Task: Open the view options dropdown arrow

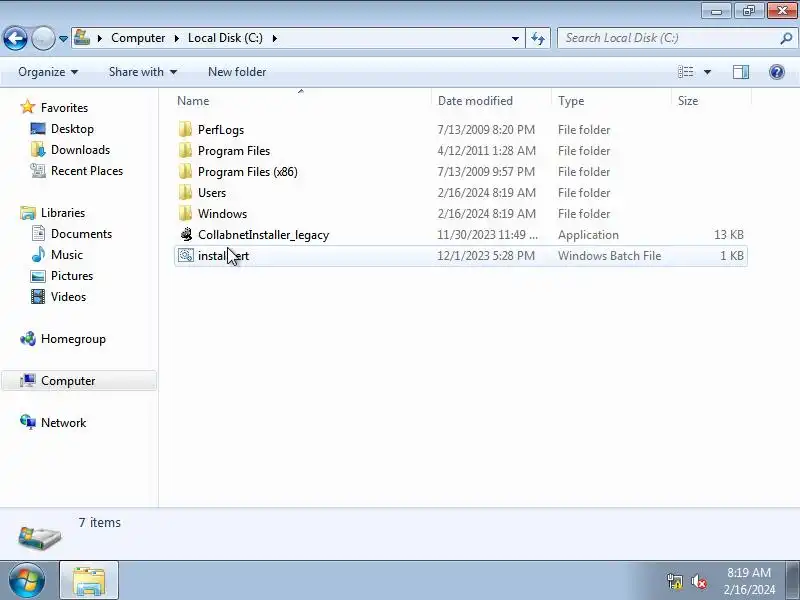Action: pos(707,72)
